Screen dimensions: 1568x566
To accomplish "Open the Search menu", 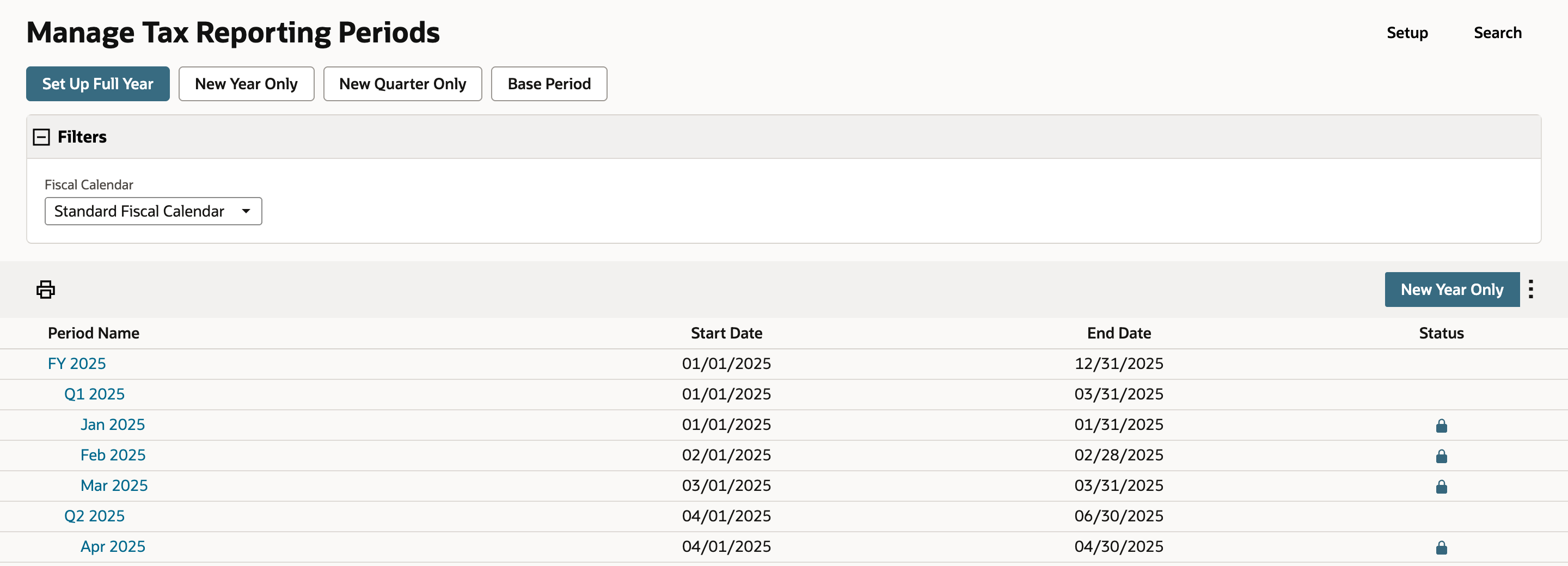I will [1497, 33].
